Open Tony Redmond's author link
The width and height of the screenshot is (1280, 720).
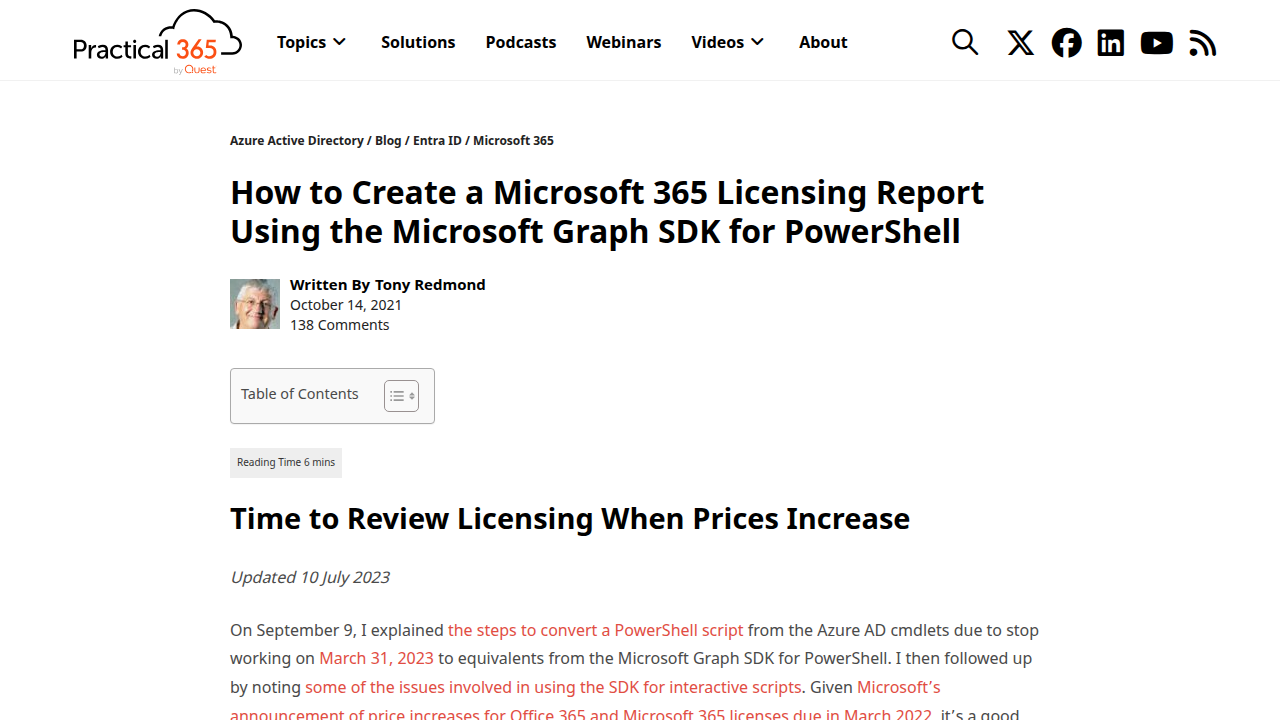(430, 285)
